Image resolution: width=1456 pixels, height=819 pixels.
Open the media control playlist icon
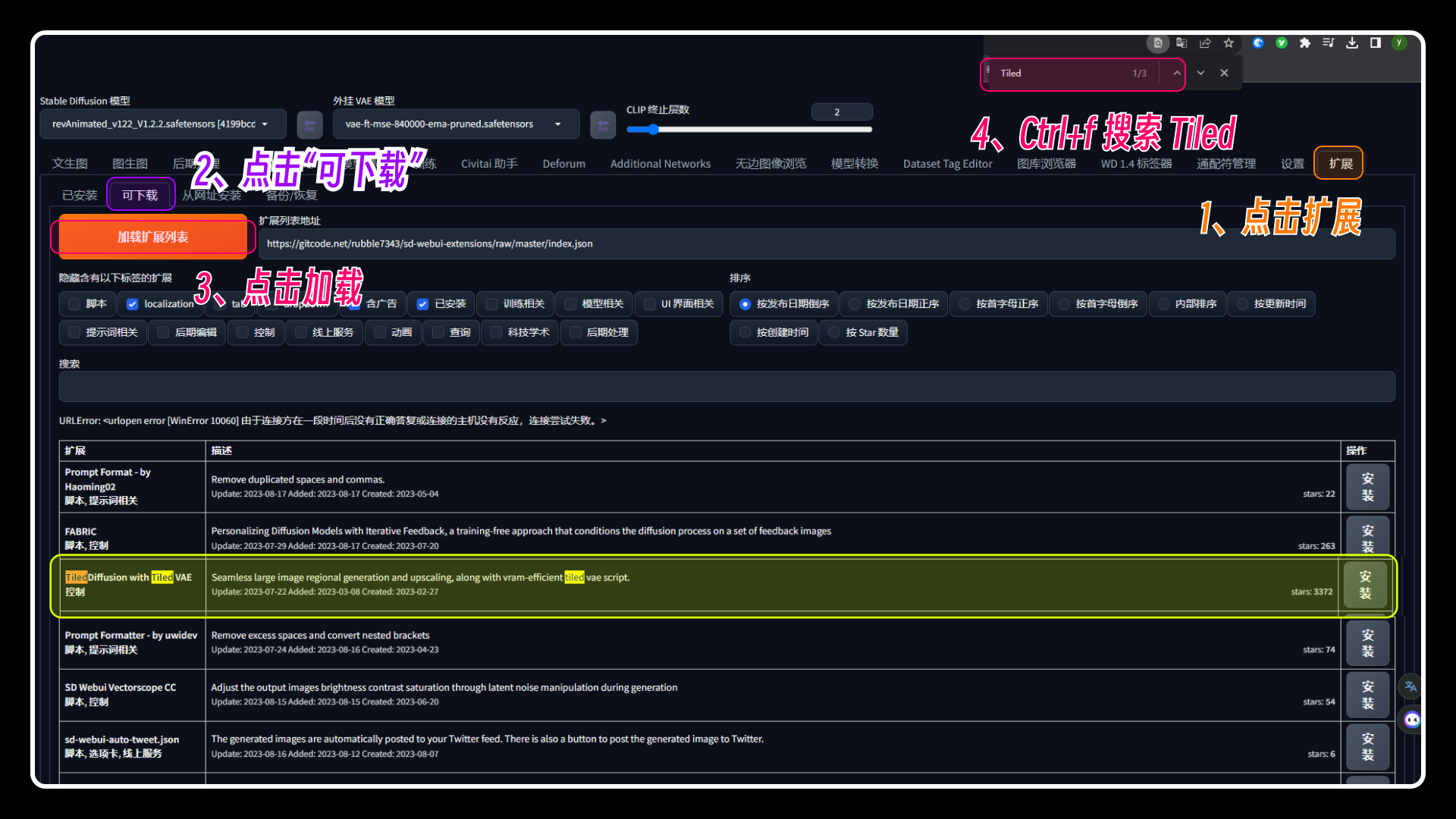1329,43
